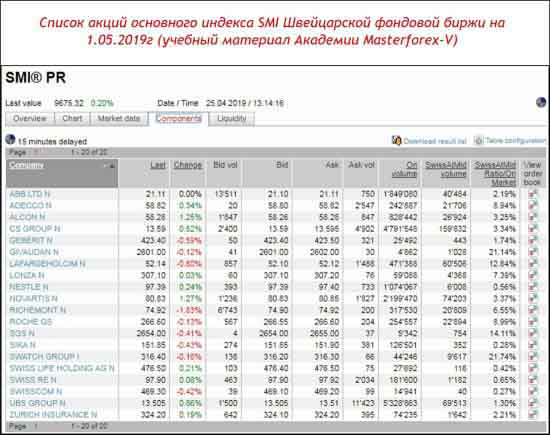
Task: Open the ZURICH INSURANCE N company link
Action: 53,415
